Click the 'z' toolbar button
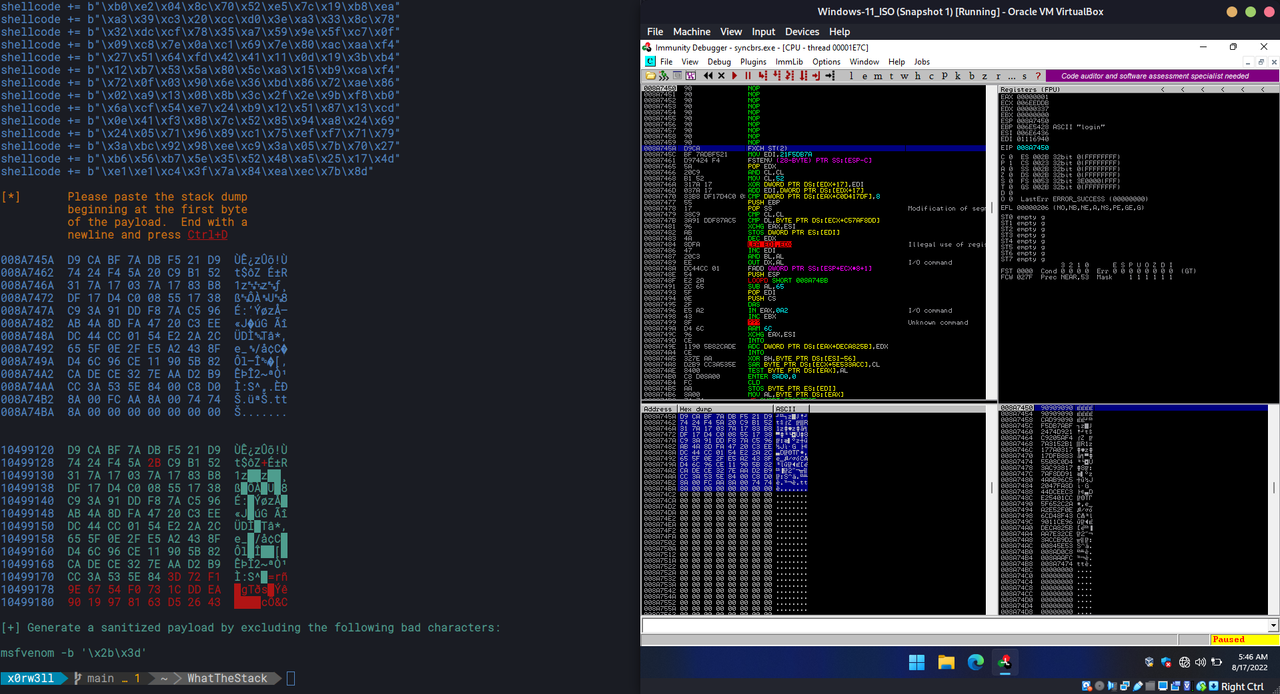Screen dimensions: 1280x694 984,76
